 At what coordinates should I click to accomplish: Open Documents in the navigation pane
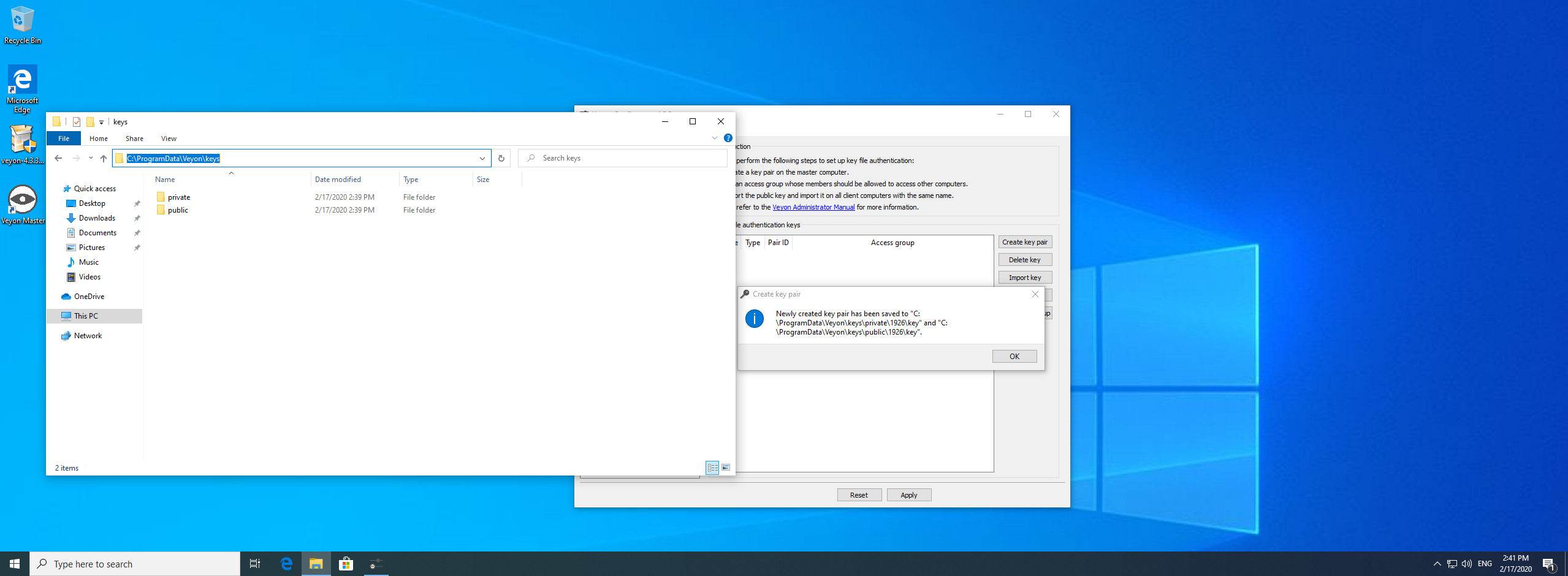coord(97,233)
